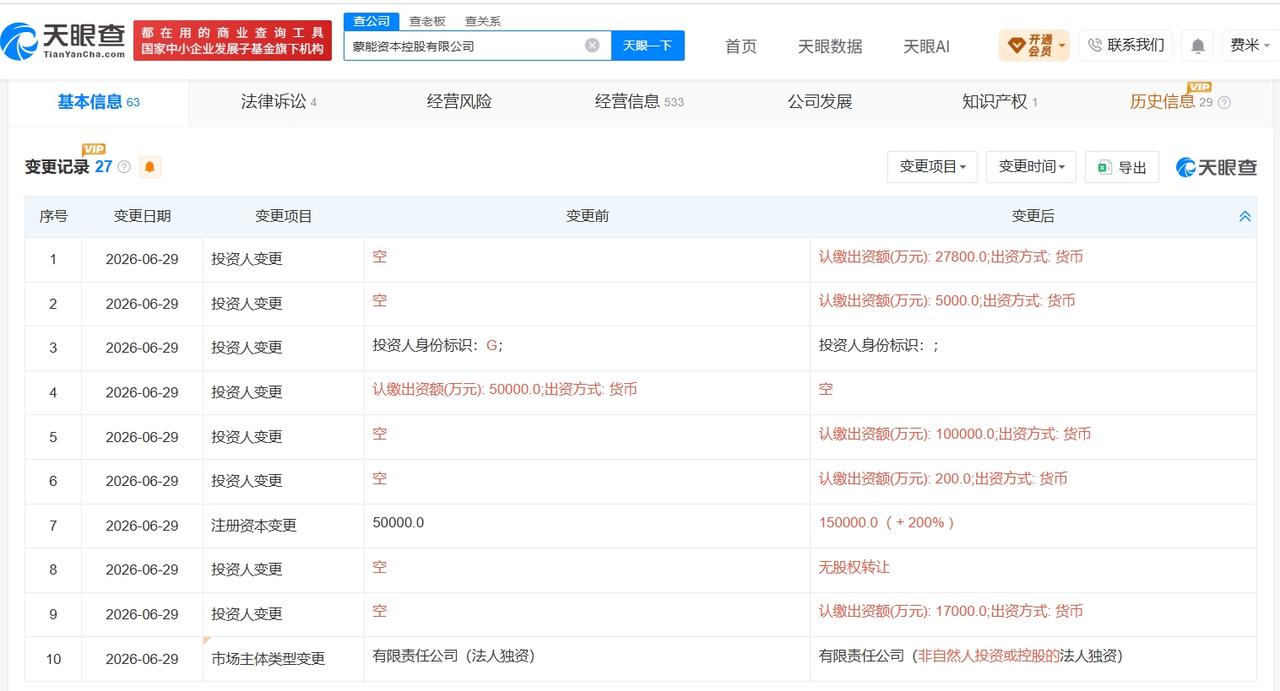
Task: Clear the search box with the X icon
Action: 592,45
